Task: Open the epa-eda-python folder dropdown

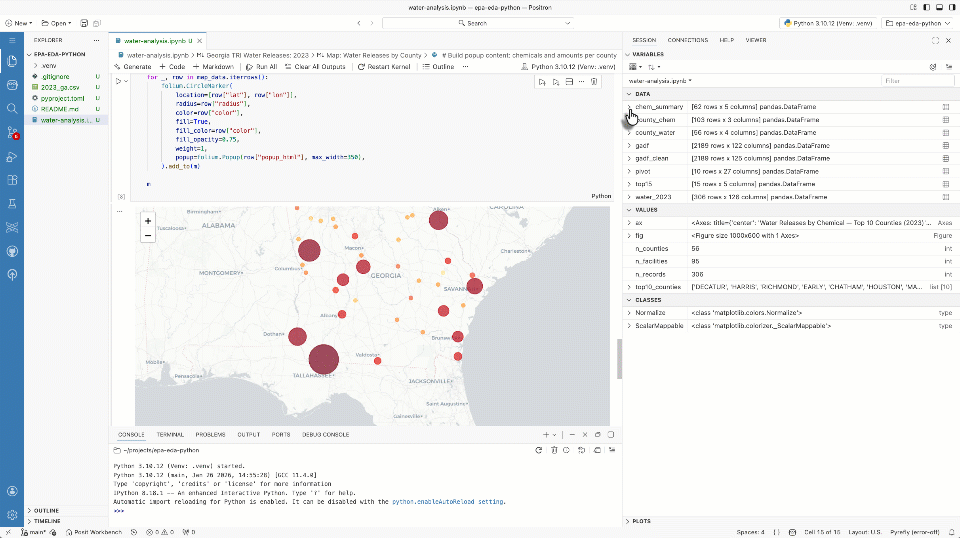Action: tap(917, 22)
